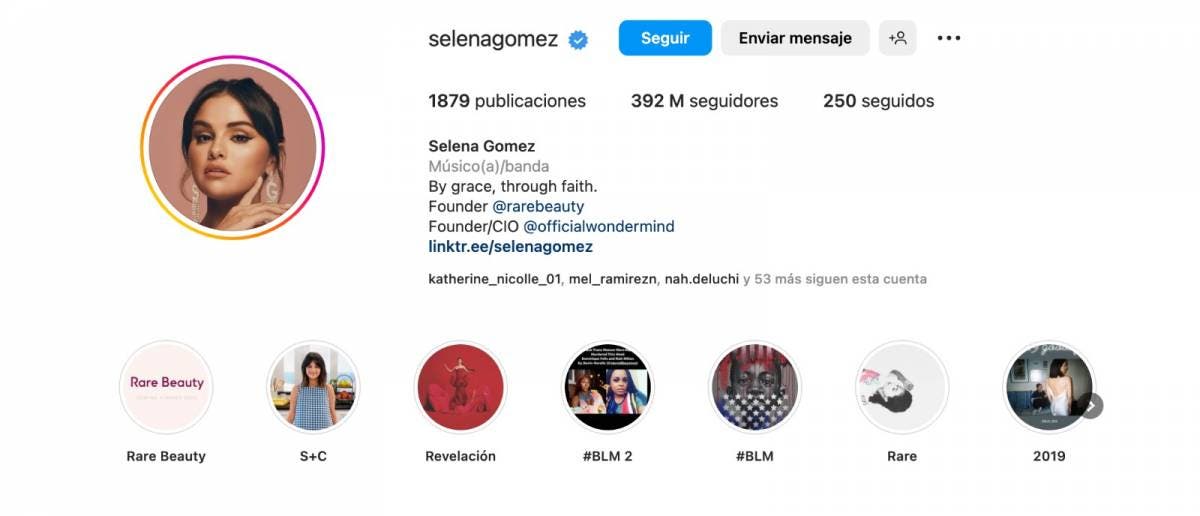Open the three-dot more options menu

point(948,38)
